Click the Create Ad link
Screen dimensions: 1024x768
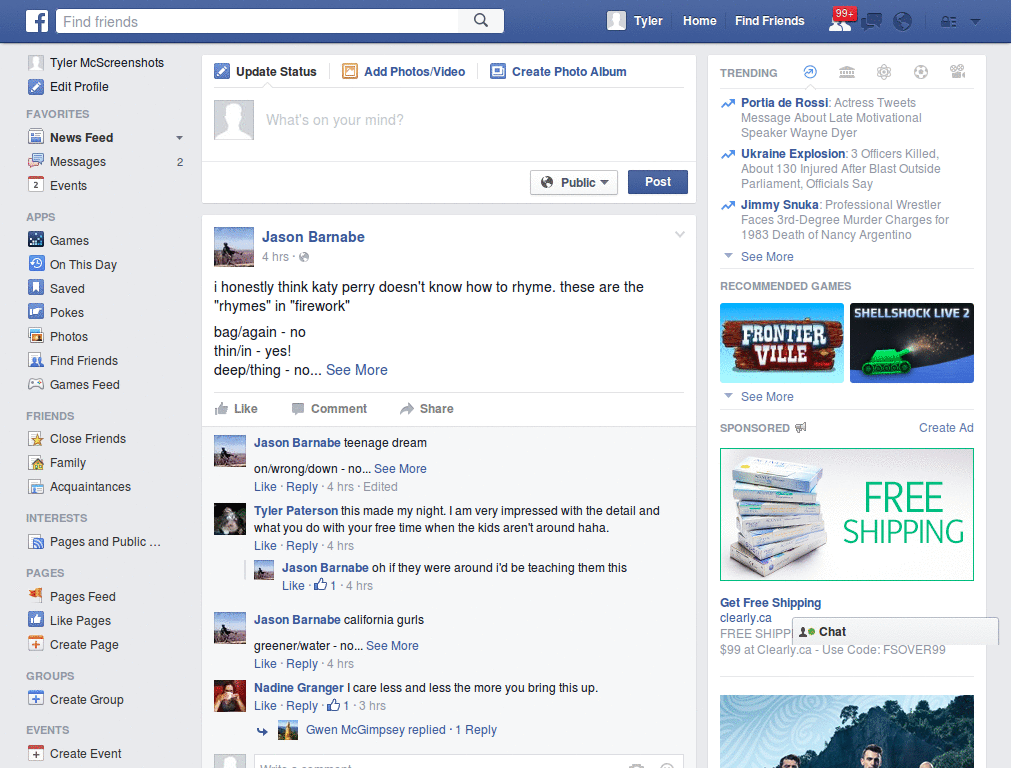946,427
